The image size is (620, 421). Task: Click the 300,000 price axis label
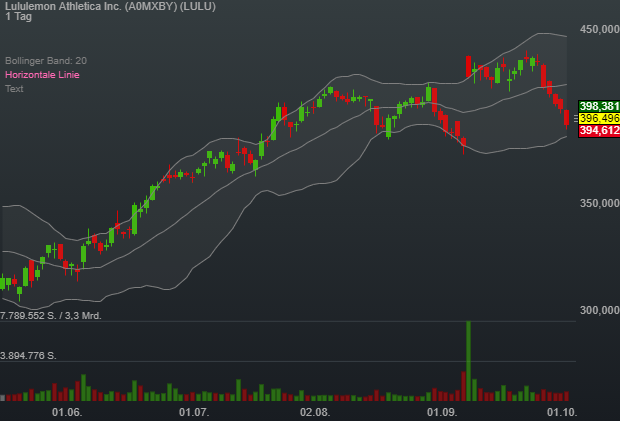tap(599, 310)
